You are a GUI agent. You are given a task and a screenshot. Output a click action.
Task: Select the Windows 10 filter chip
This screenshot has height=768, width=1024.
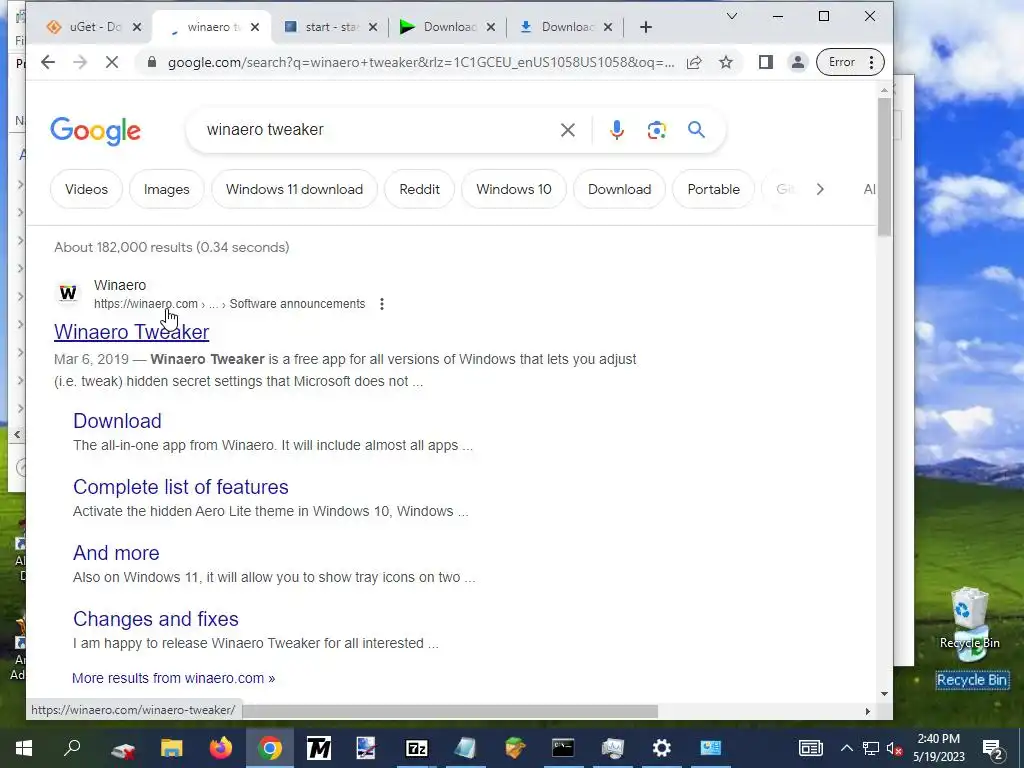tap(514, 189)
